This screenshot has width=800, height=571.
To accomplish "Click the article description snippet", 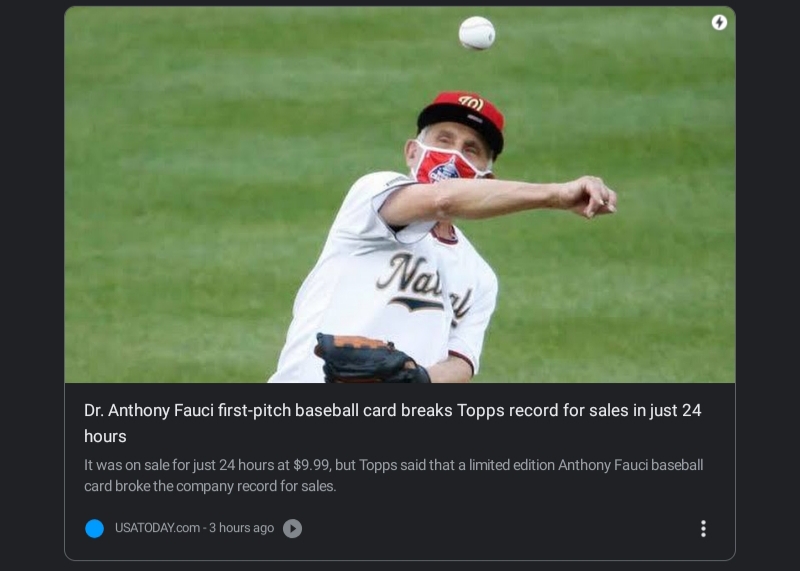I will (393, 475).
